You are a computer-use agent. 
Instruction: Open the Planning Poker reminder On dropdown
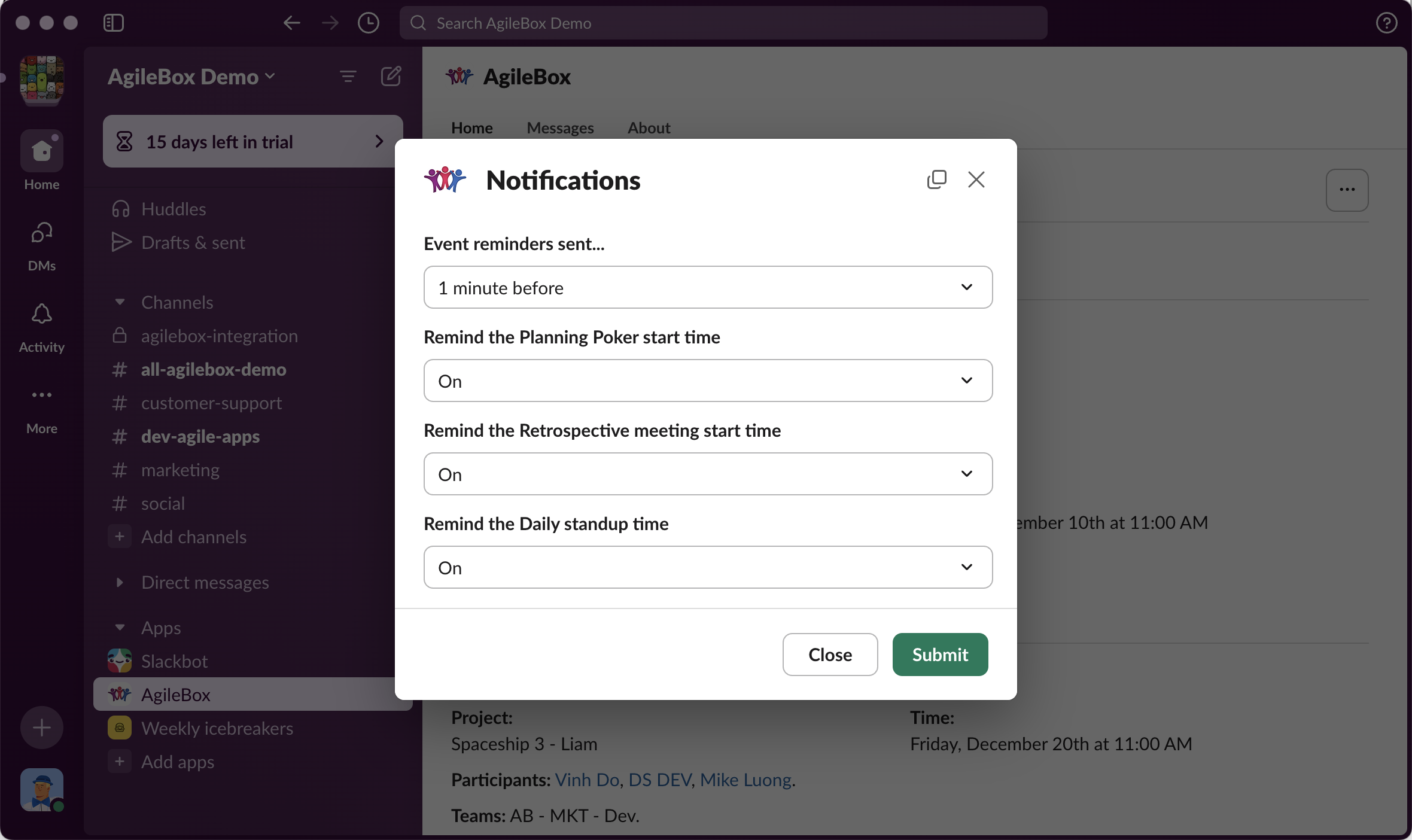pyautogui.click(x=708, y=381)
